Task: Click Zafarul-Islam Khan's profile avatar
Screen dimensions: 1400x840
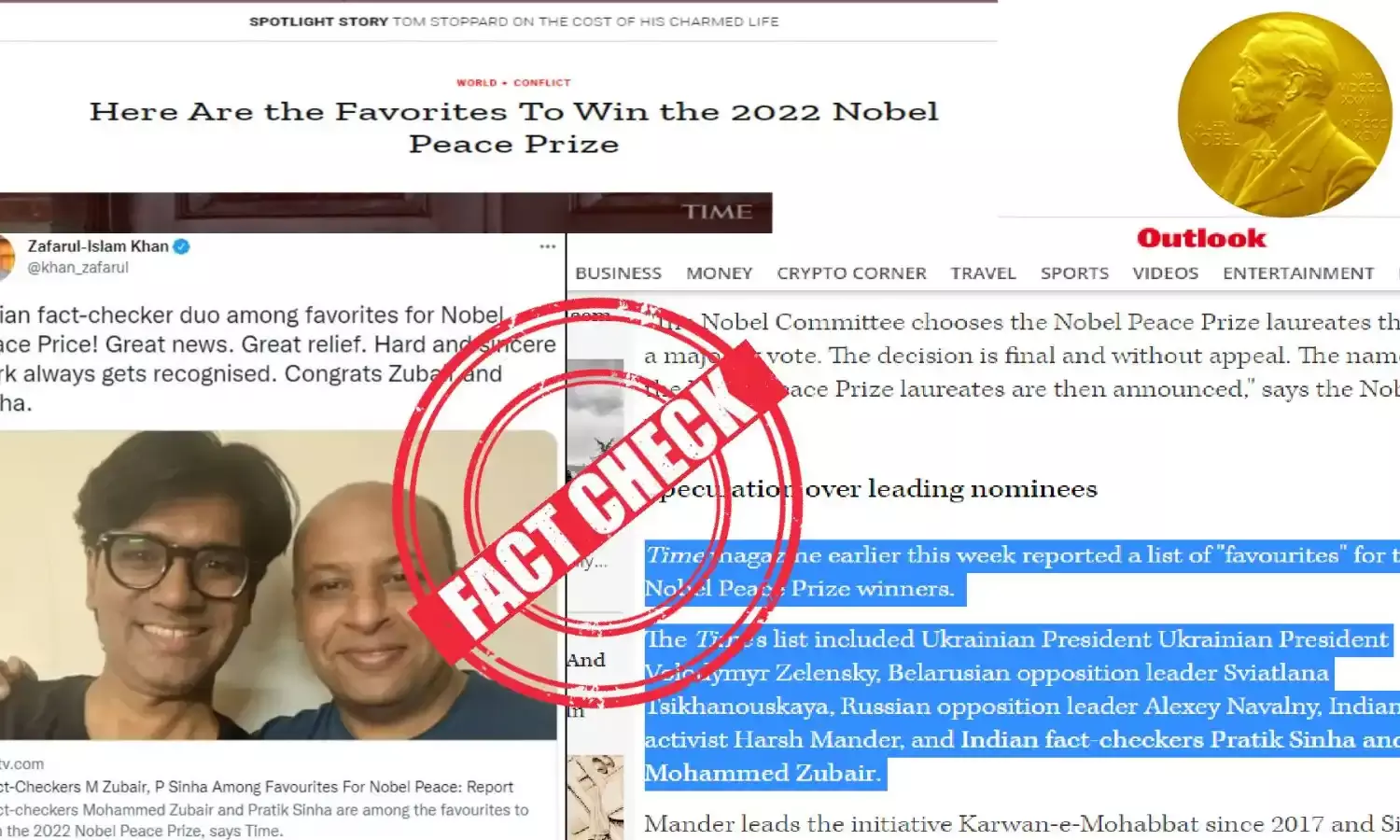Action: coord(7,258)
